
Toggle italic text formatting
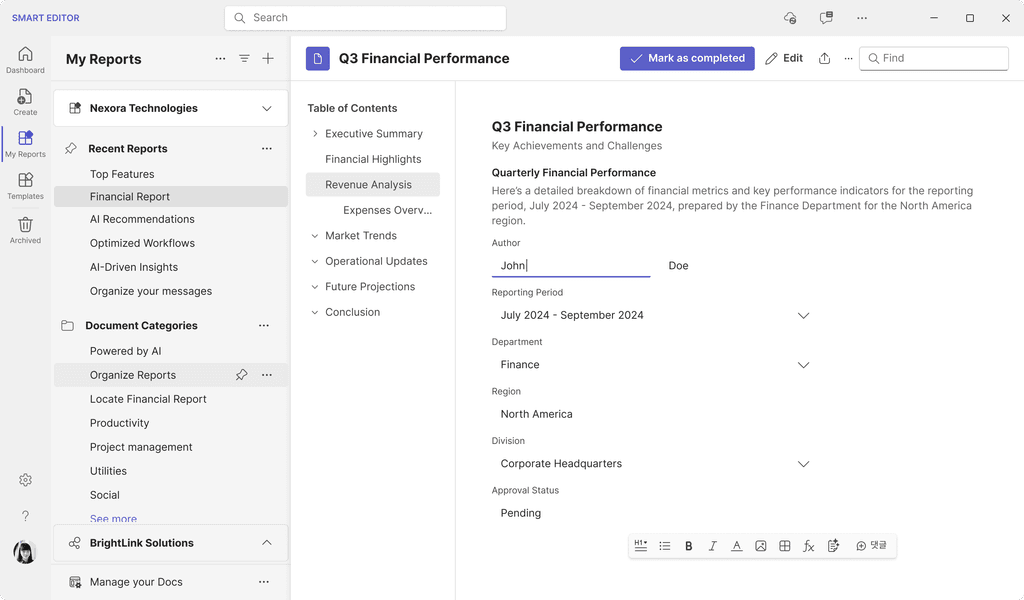pos(713,546)
